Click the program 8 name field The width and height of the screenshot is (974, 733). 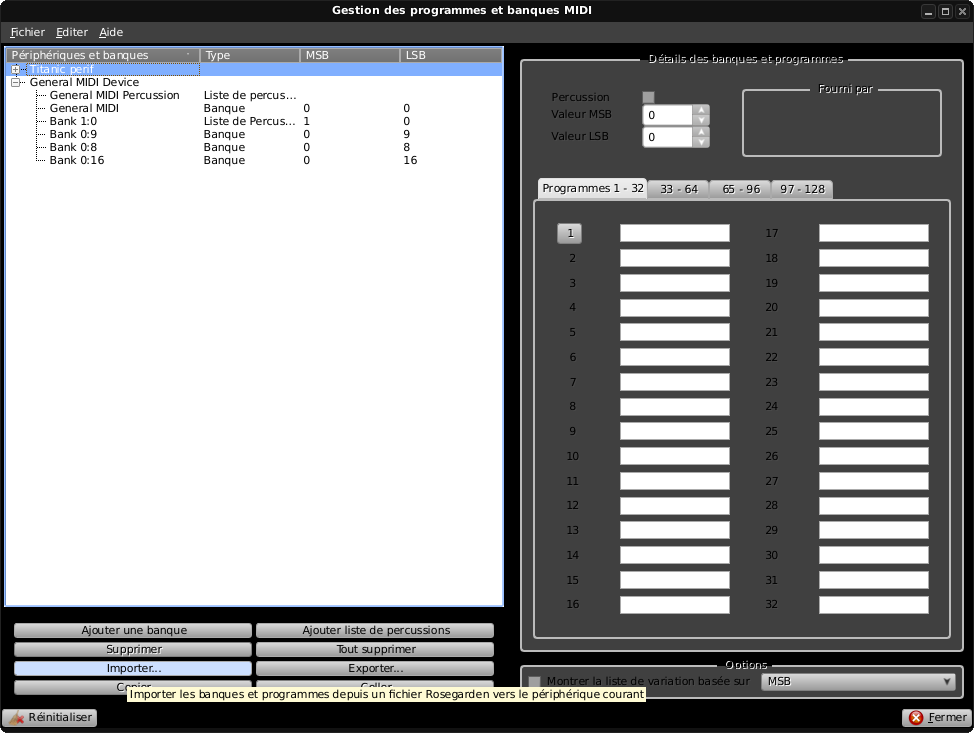[x=675, y=406]
